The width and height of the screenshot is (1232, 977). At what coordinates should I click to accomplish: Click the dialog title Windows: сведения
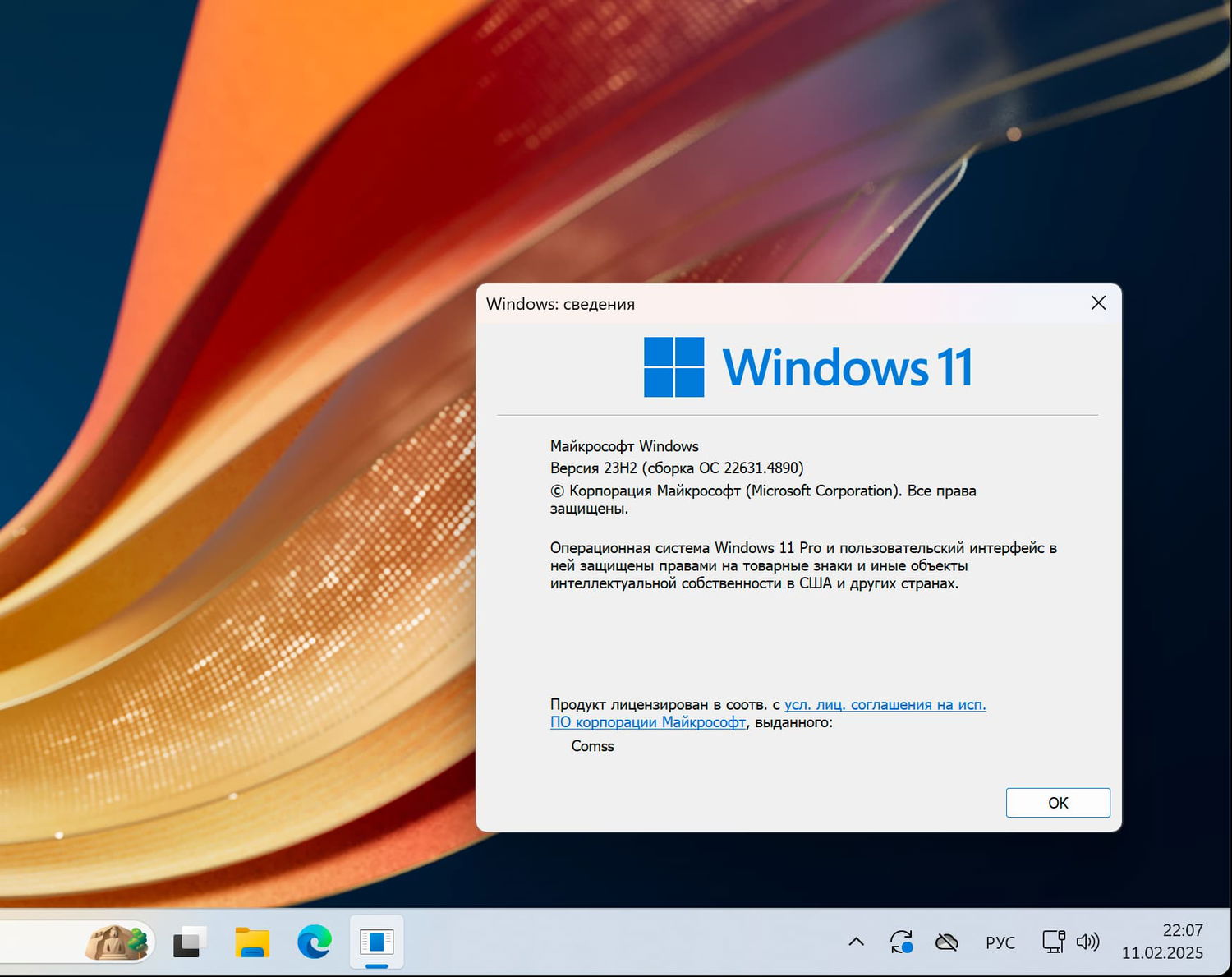(x=560, y=303)
